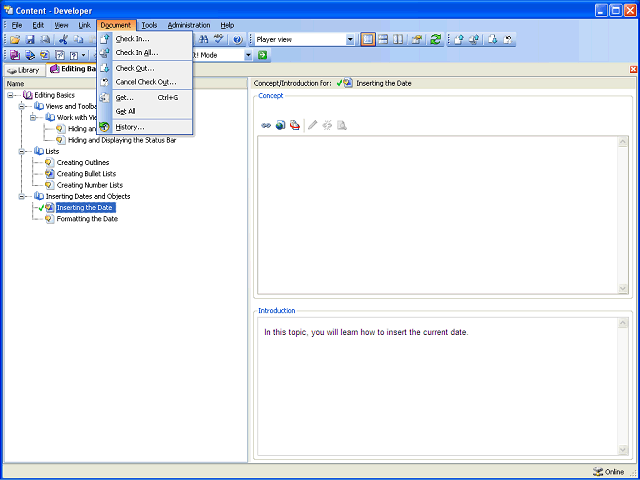Select Hiding and Displaying the Status Bar
The width and height of the screenshot is (640, 480).
pyautogui.click(x=122, y=140)
